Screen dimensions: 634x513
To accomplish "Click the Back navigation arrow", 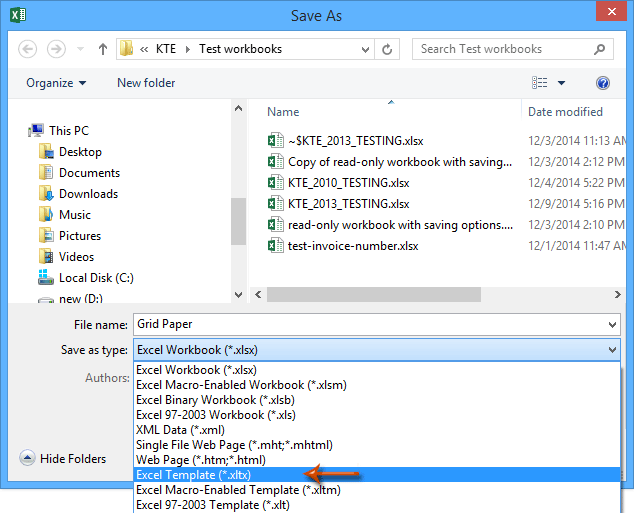I will click(x=27, y=49).
